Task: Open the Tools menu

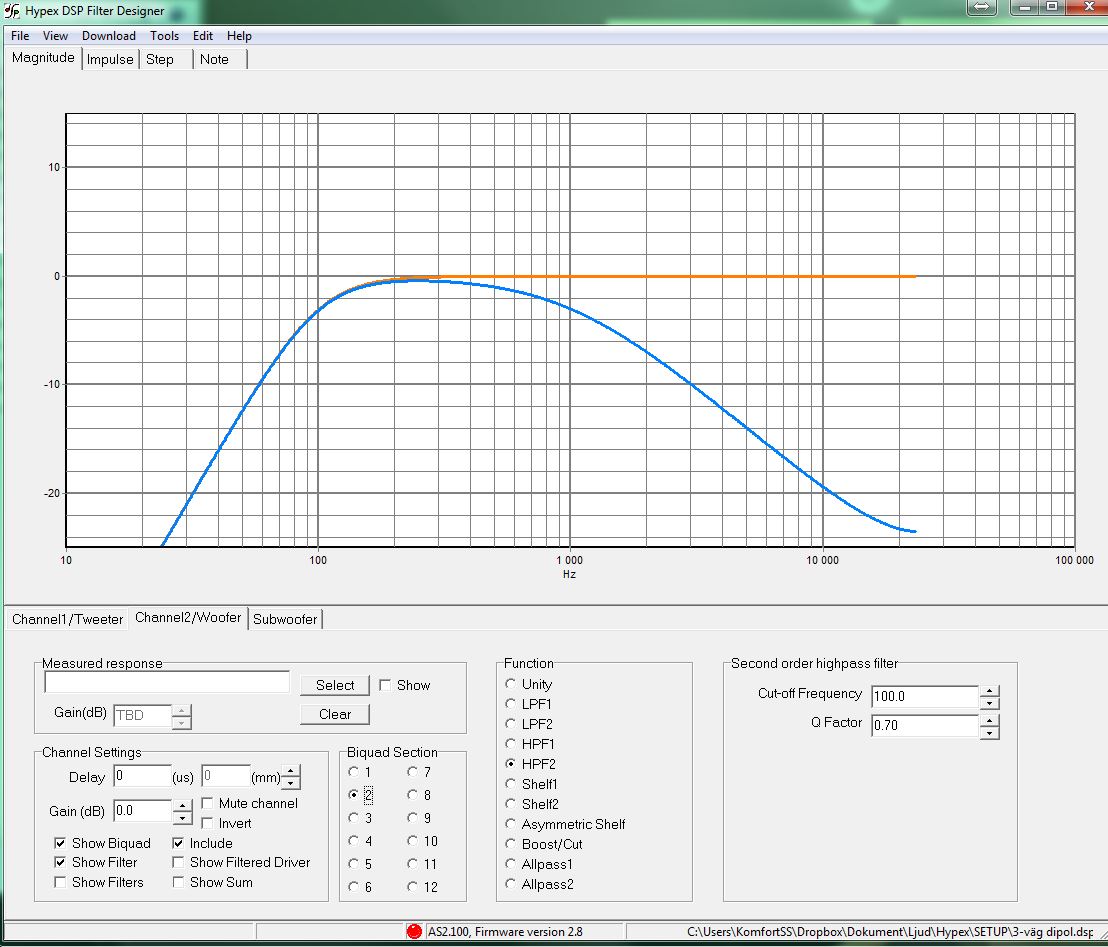Action: tap(164, 36)
